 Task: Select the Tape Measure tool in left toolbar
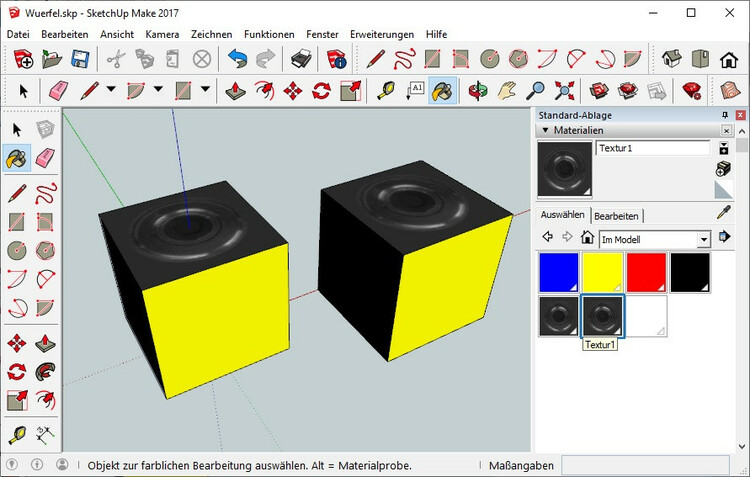[17, 435]
